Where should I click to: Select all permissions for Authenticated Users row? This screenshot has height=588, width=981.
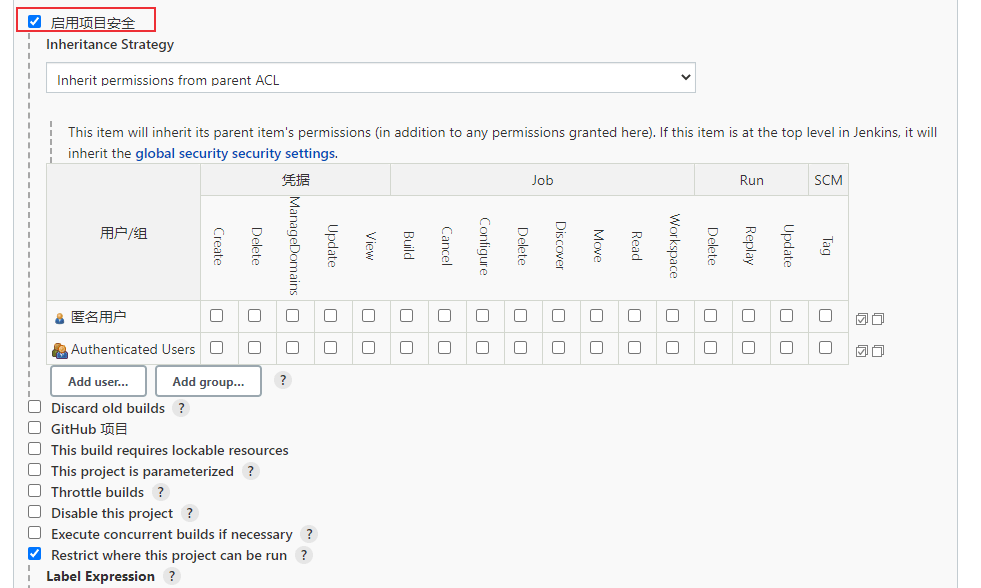[x=862, y=351]
